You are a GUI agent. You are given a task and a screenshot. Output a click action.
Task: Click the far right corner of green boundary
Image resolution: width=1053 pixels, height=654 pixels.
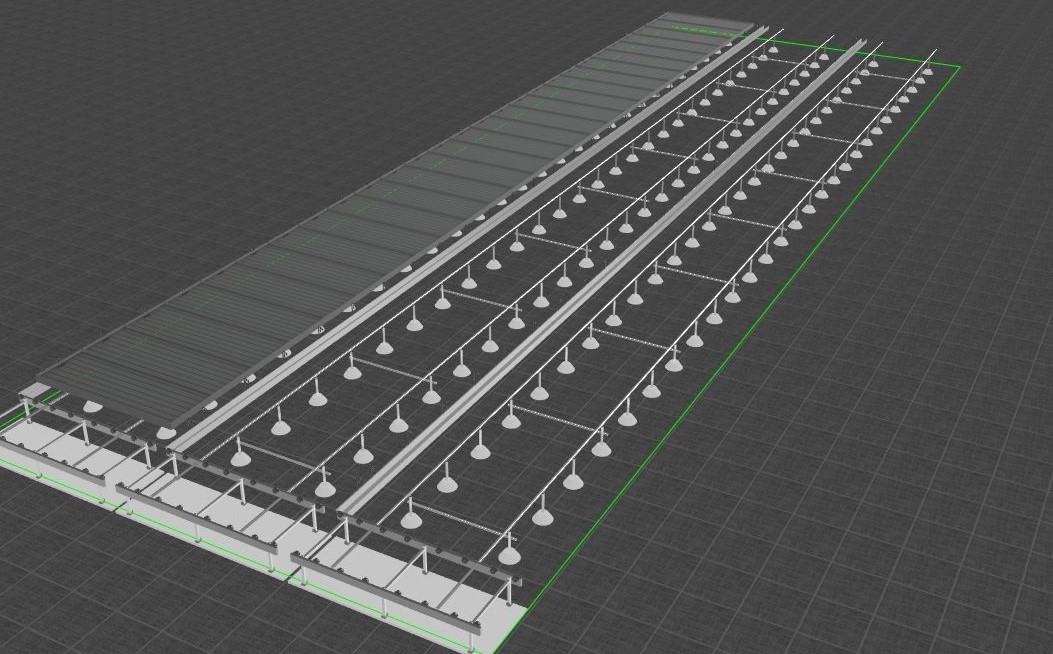click(x=958, y=68)
